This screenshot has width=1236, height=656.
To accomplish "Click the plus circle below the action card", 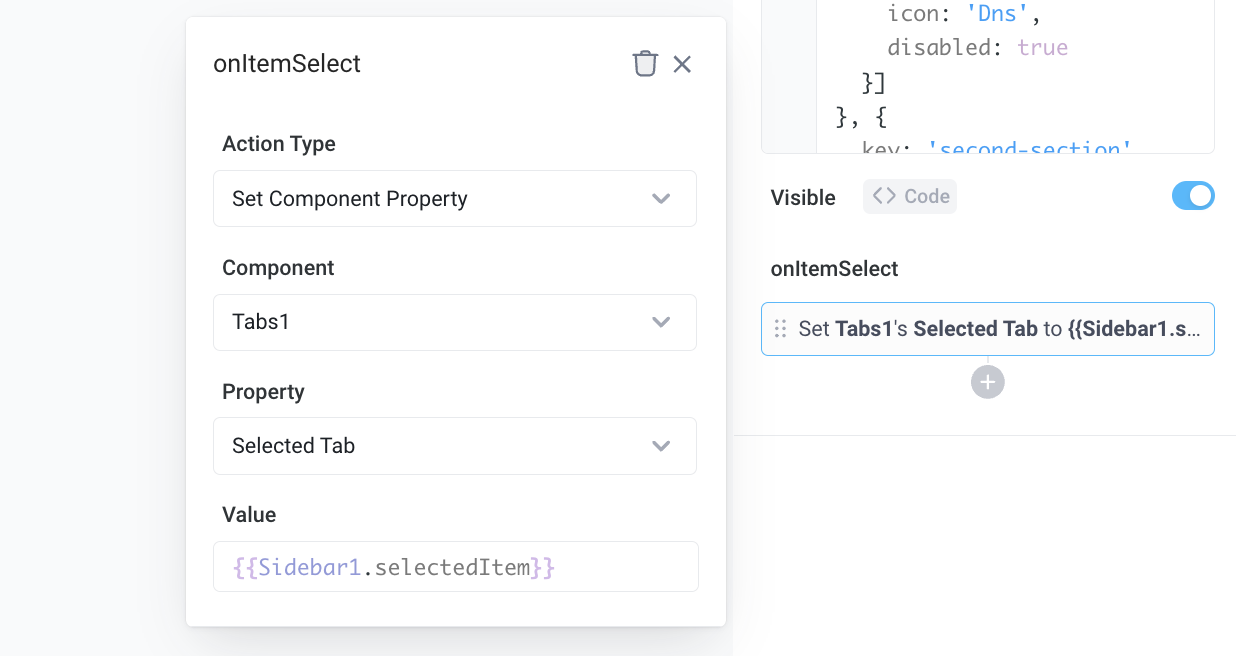I will coord(987,382).
